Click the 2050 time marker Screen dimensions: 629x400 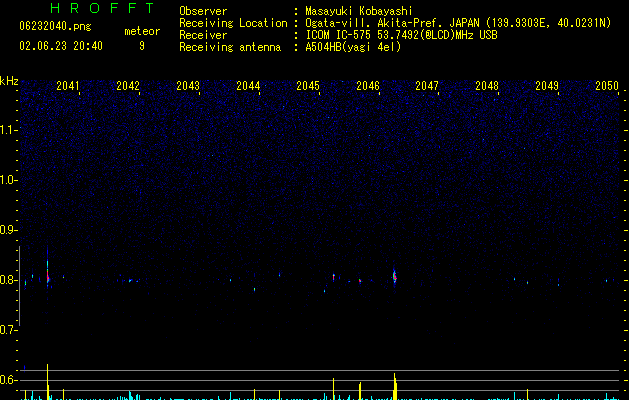click(607, 85)
